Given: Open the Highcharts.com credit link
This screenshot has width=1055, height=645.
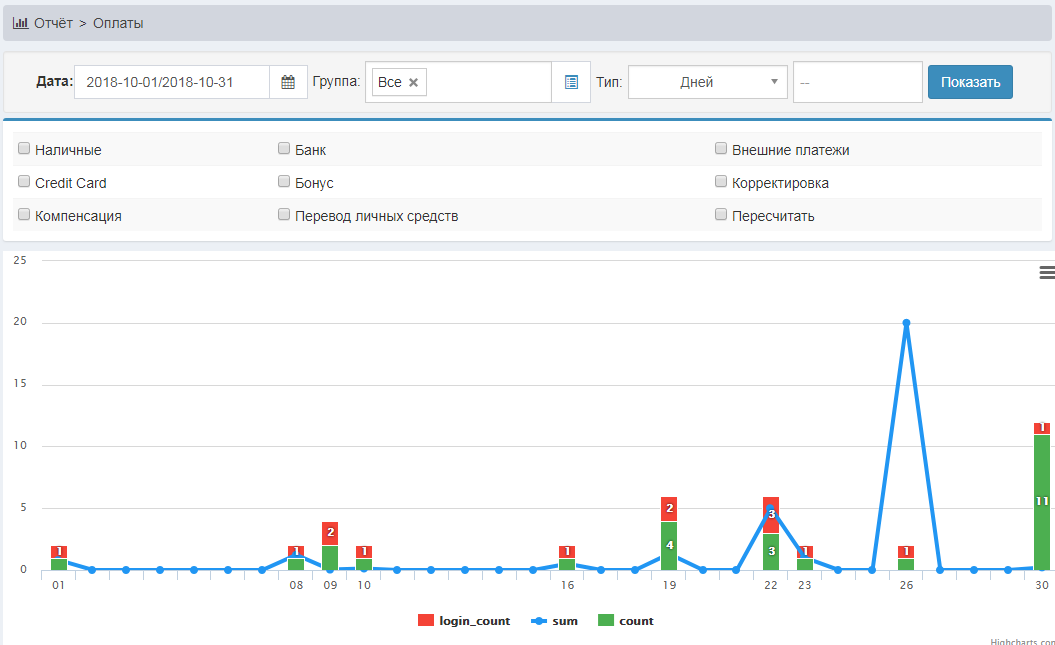Looking at the screenshot, I should point(1021,641).
